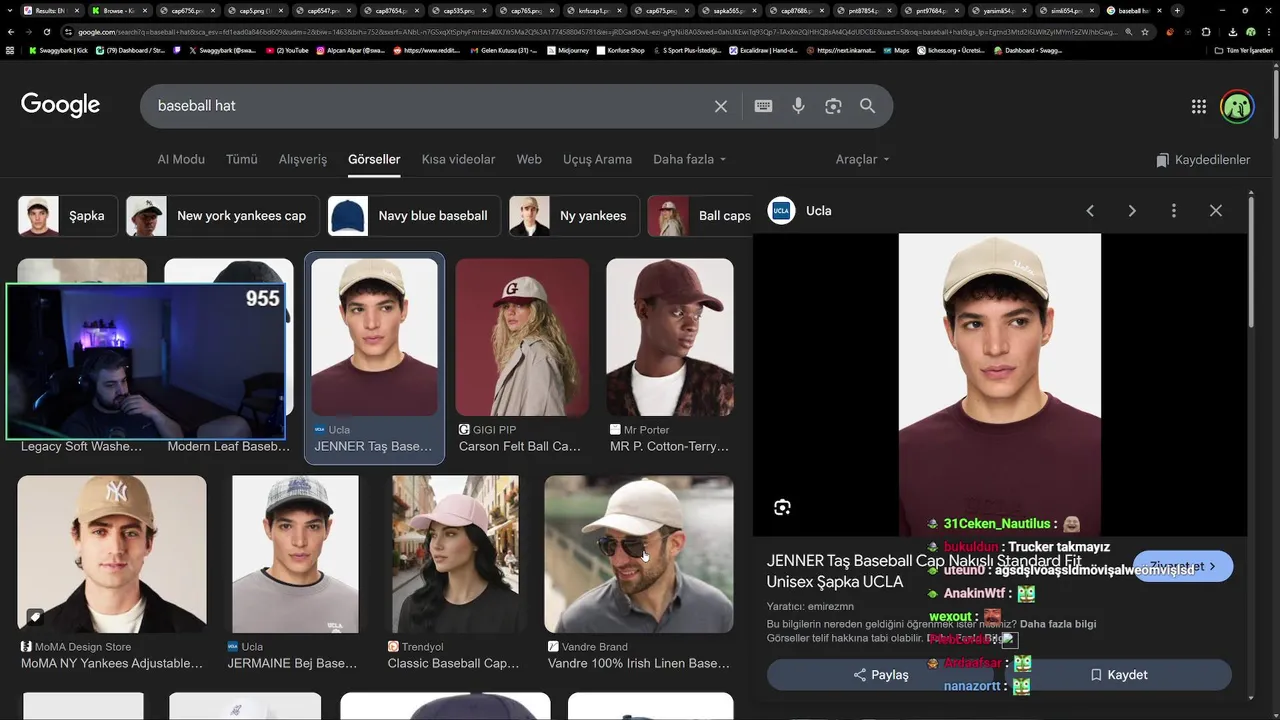Viewport: 1280px width, 720px height.
Task: Show the previous image in the preview panel
Action: click(1090, 211)
